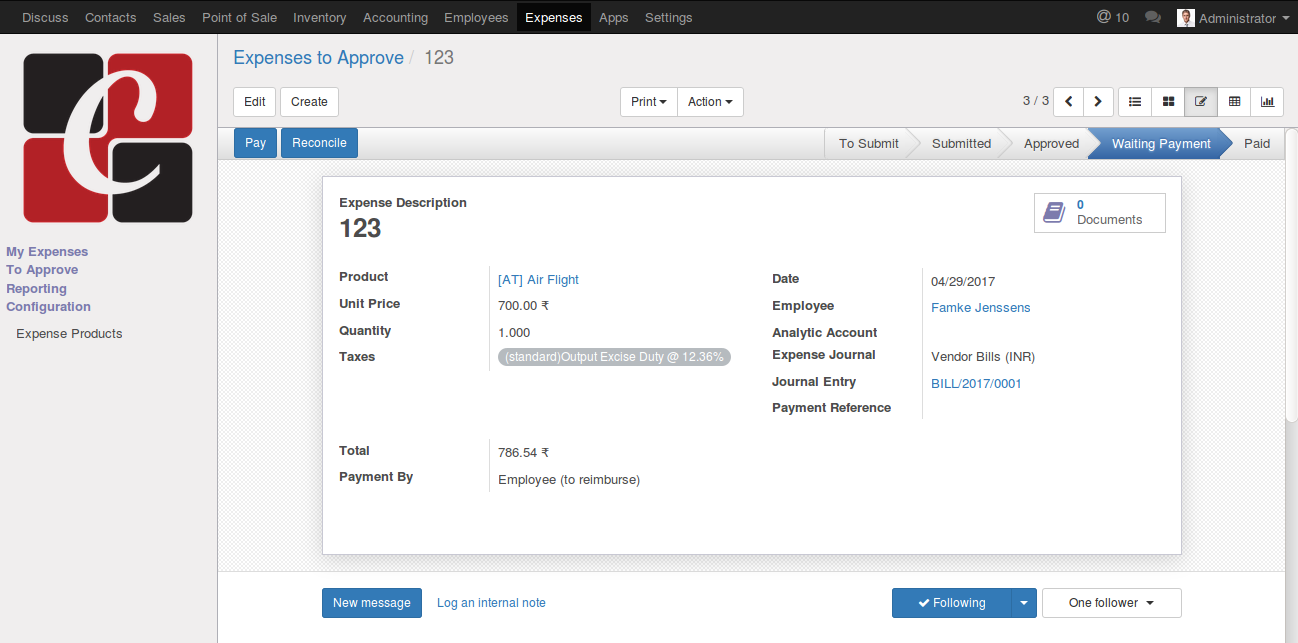Open the BILL/2017/0001 journal entry link
1298x643 pixels.
[976, 384]
